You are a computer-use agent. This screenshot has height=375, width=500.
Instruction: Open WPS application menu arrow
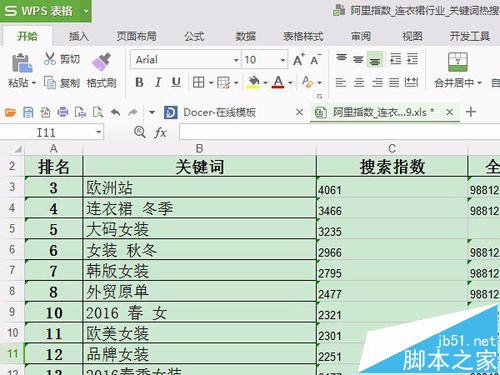pos(86,11)
